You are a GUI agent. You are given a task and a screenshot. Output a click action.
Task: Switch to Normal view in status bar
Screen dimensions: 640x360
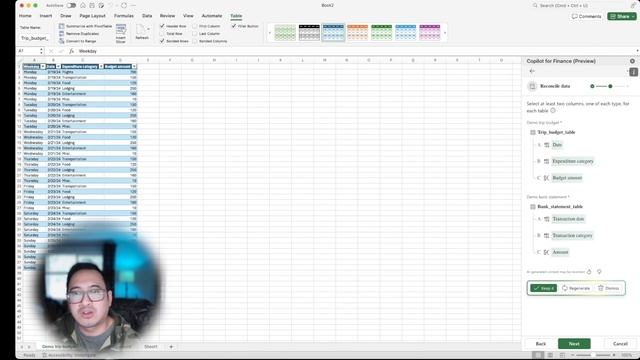538,355
